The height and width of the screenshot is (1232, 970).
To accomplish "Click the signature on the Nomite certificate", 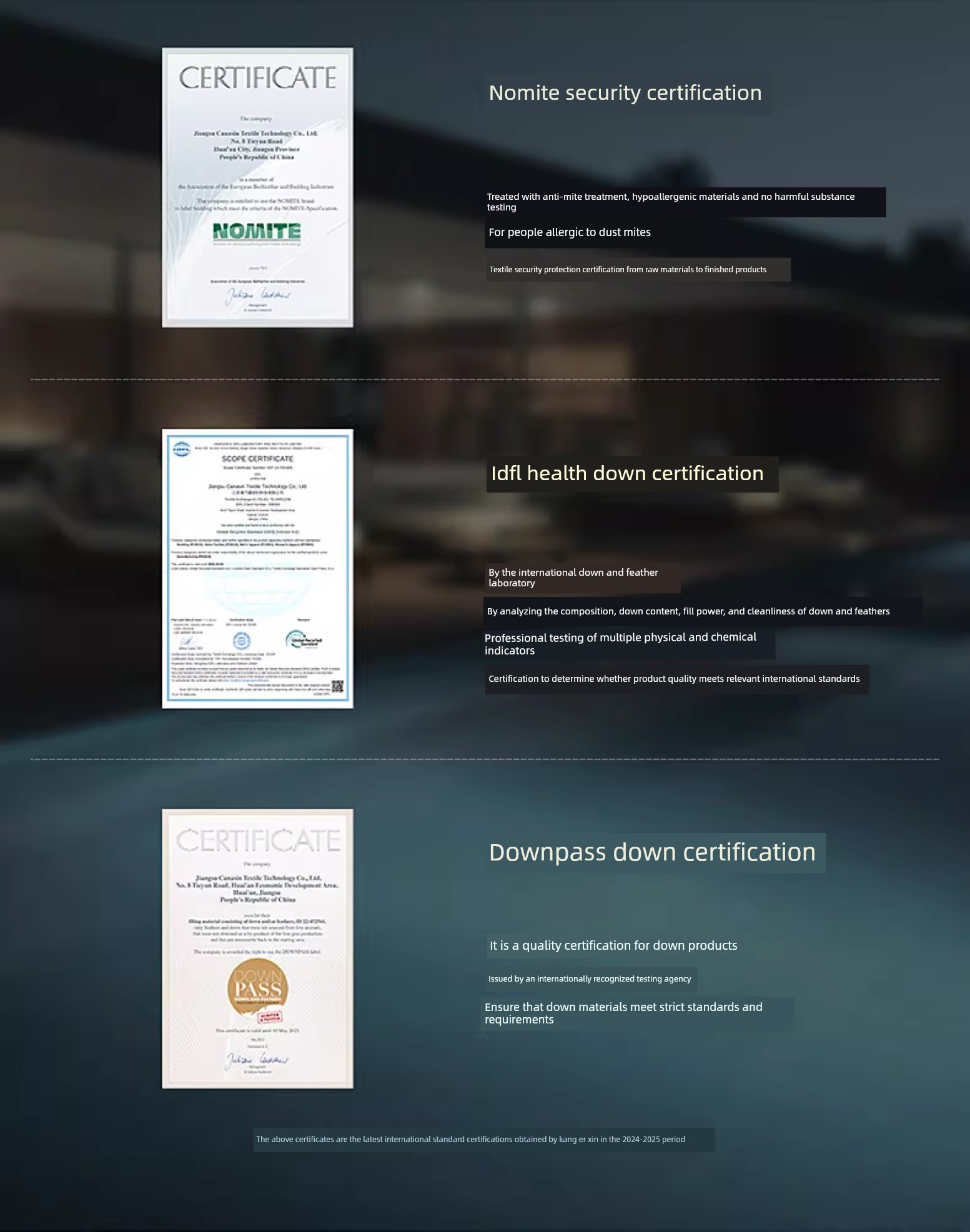I will tap(256, 295).
